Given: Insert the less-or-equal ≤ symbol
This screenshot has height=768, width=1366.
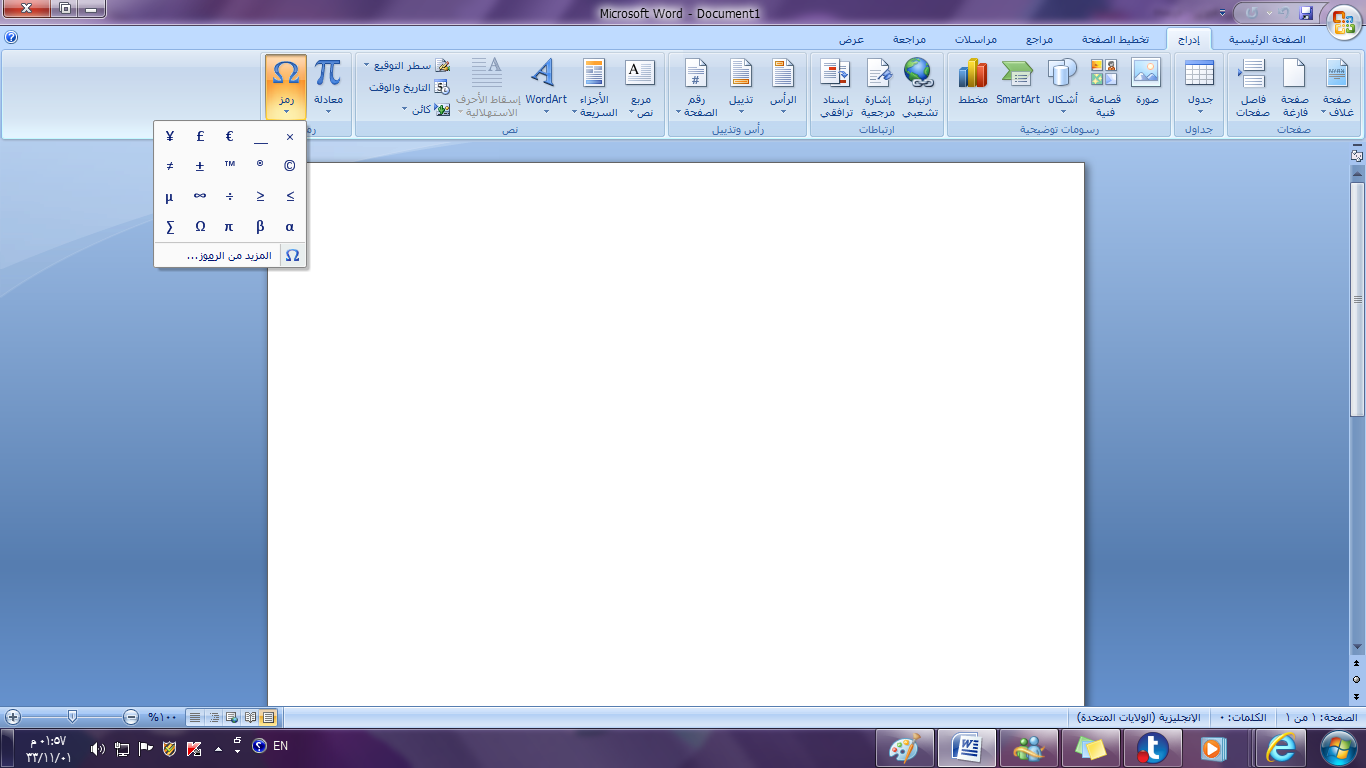Looking at the screenshot, I should coord(290,197).
